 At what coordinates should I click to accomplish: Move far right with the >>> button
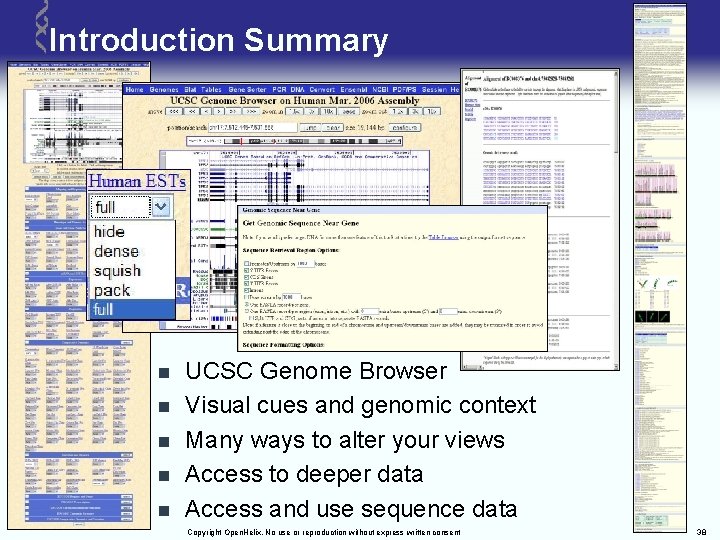pyautogui.click(x=251, y=112)
